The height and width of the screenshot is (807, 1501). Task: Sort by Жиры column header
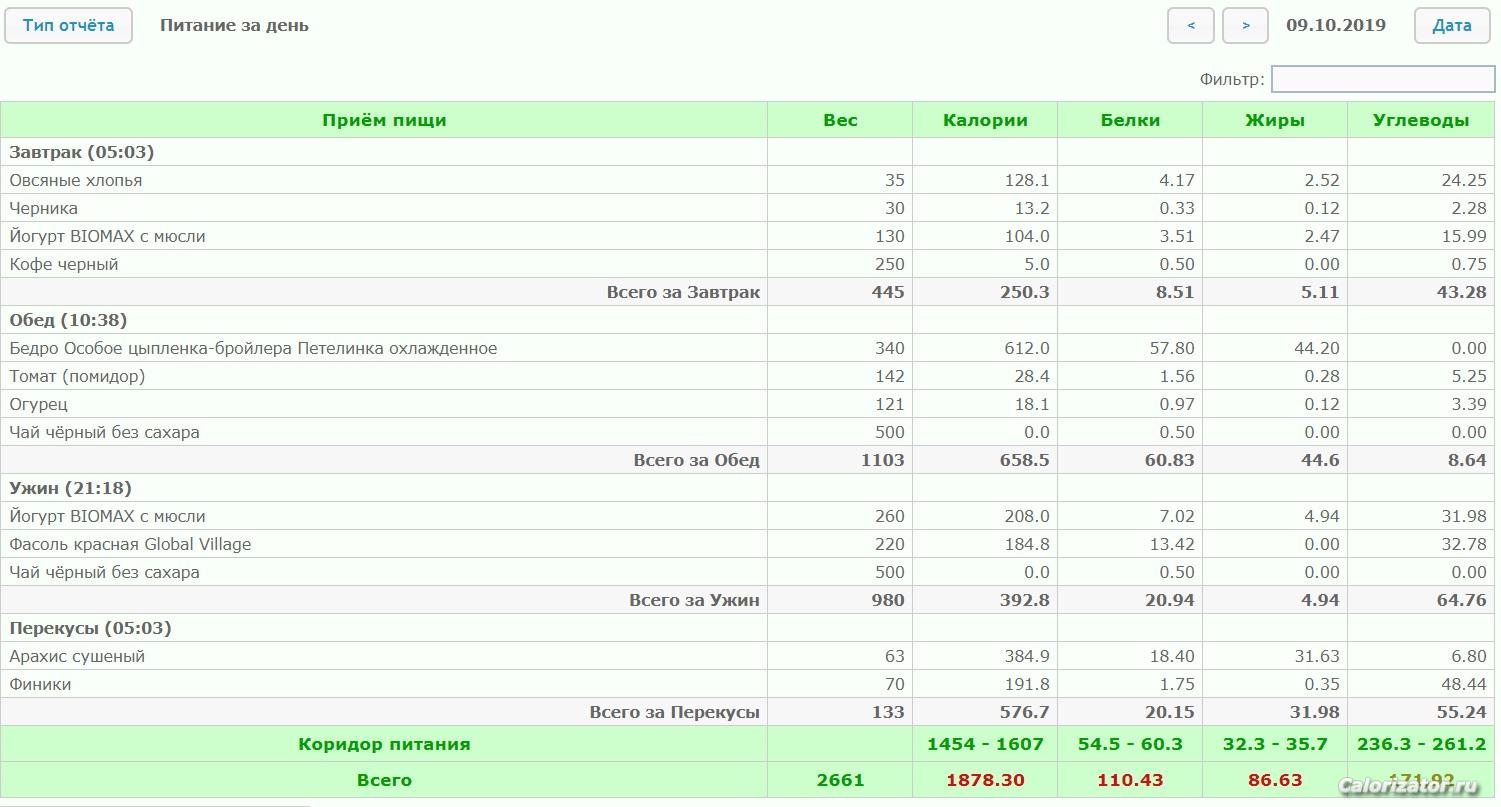click(1275, 120)
